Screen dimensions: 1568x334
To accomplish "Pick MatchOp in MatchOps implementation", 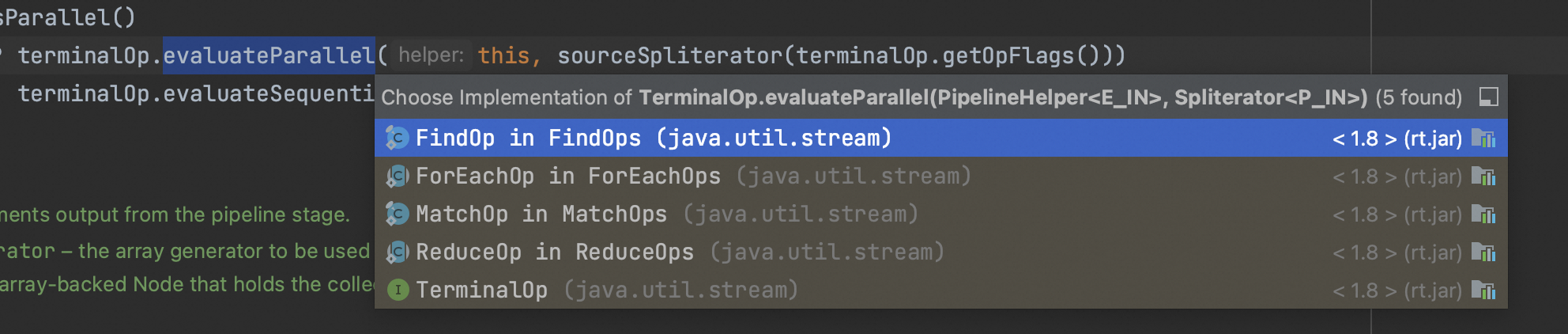I will (666, 214).
